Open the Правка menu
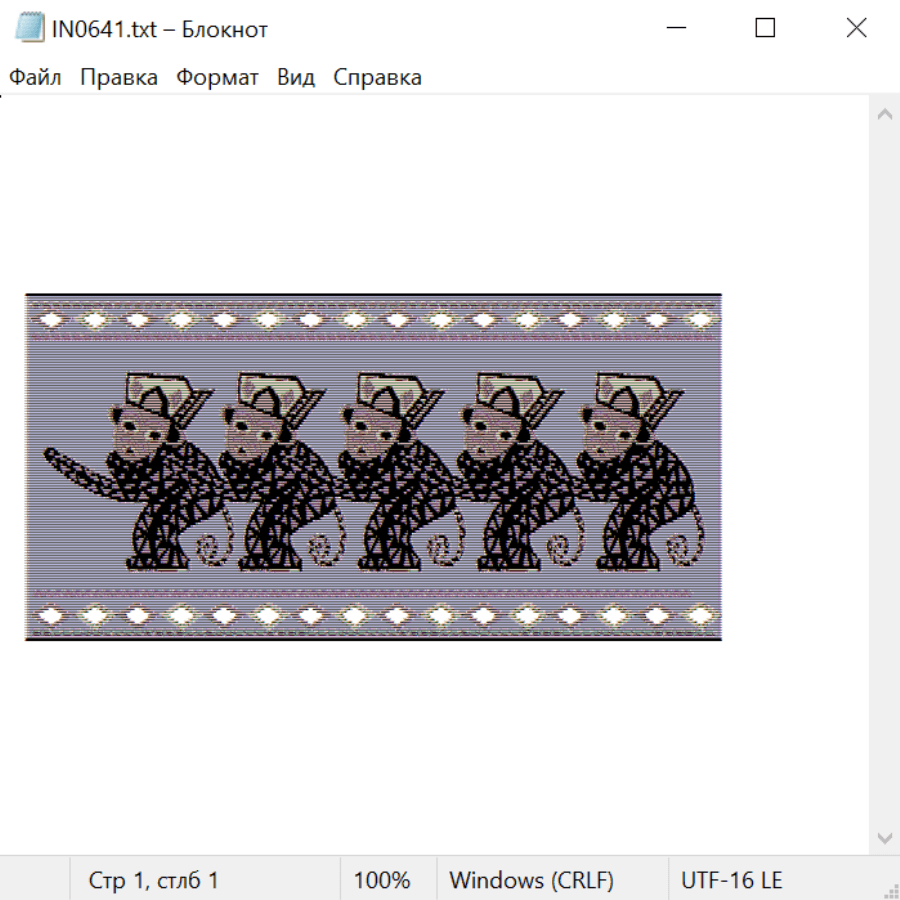Screen dimensions: 900x900 (119, 78)
